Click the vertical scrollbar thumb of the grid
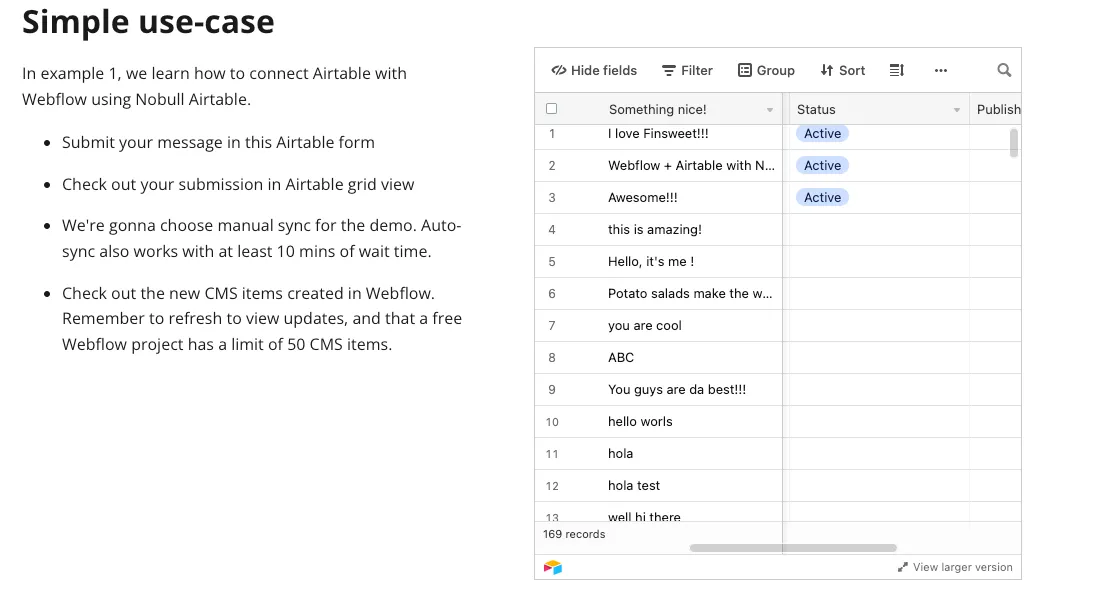The height and width of the screenshot is (608, 1112). pyautogui.click(x=1014, y=142)
